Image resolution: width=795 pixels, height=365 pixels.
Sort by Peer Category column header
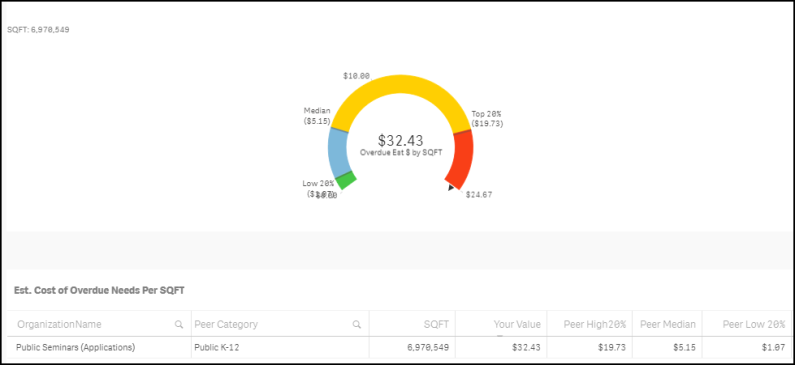[x=226, y=324]
